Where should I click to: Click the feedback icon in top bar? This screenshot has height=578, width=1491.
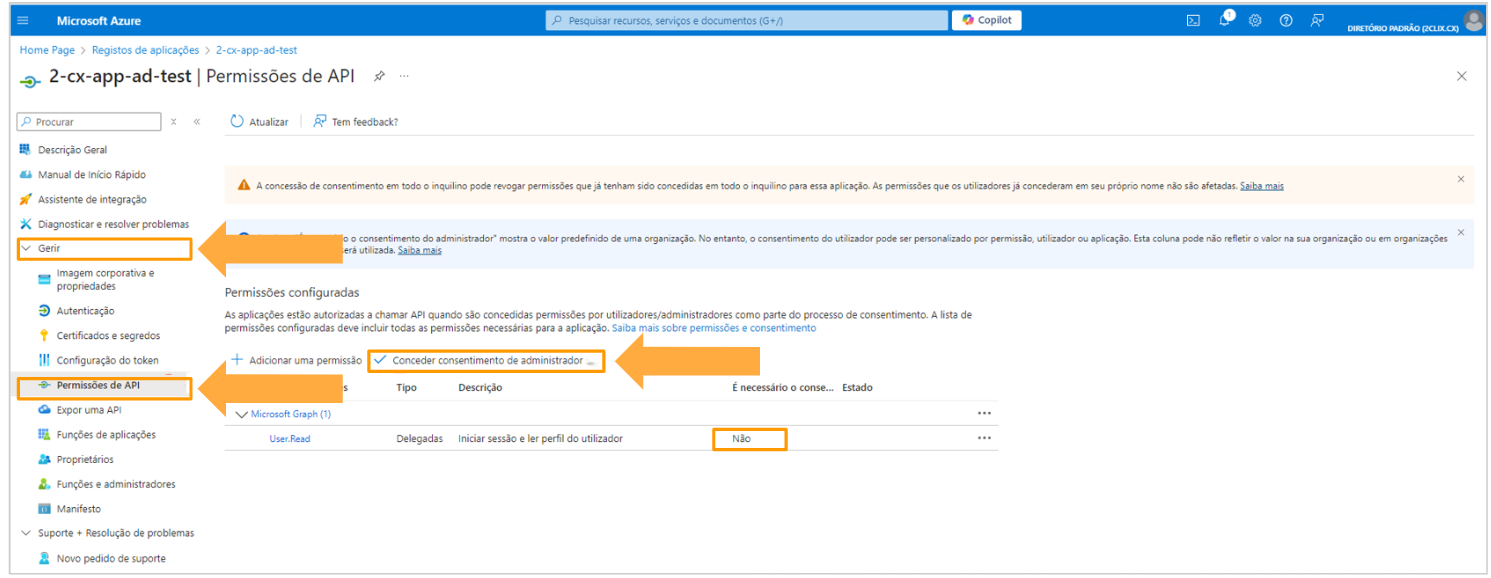click(x=1317, y=20)
